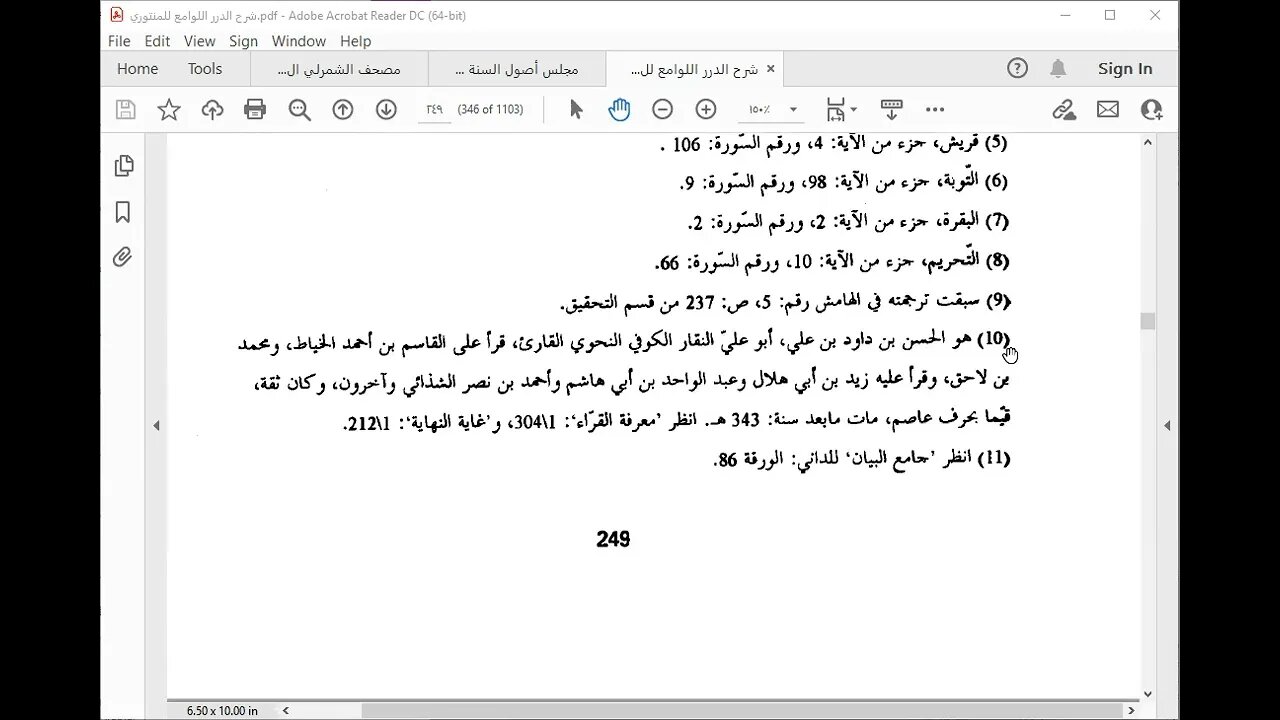Zoom in with plus icon
Image resolution: width=1280 pixels, height=720 pixels.
tap(706, 110)
